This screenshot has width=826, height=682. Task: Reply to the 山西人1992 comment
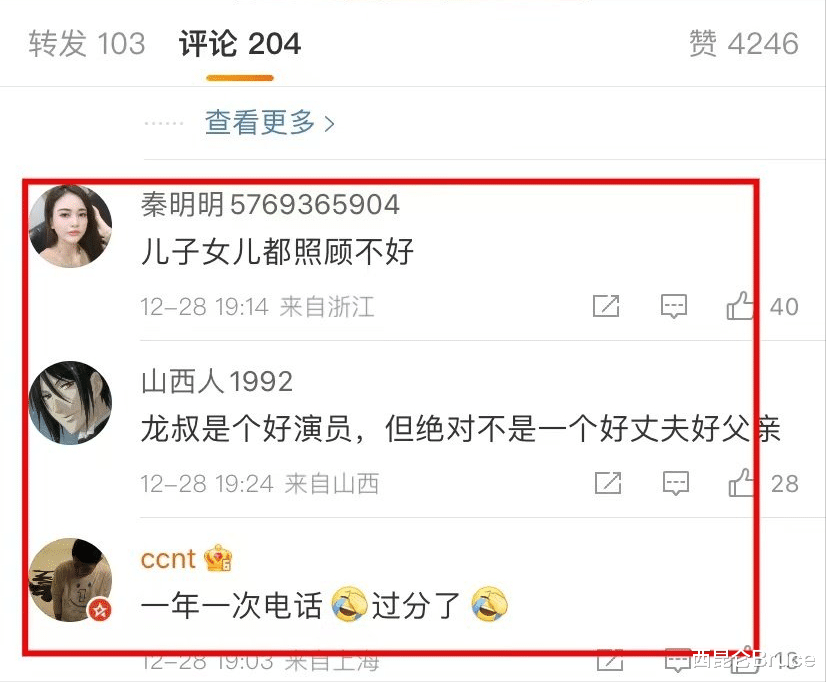coord(675,483)
